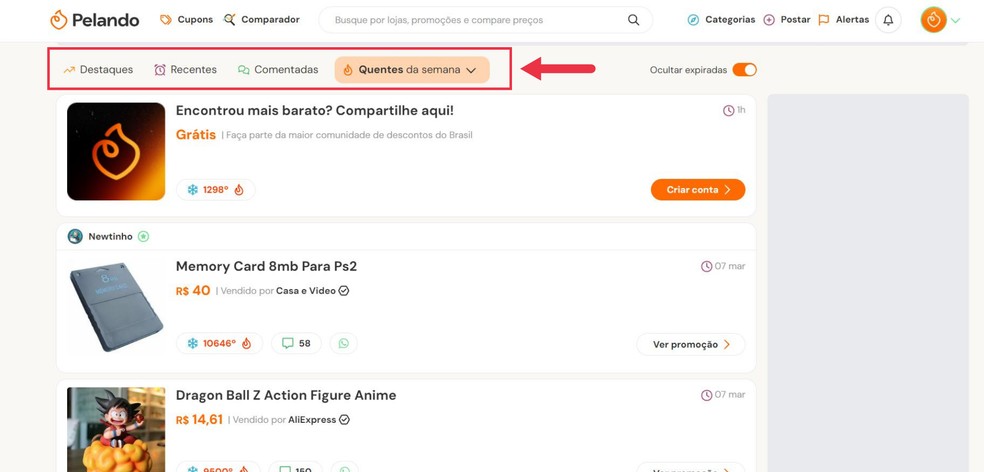Open the Categorias menu

(721, 20)
